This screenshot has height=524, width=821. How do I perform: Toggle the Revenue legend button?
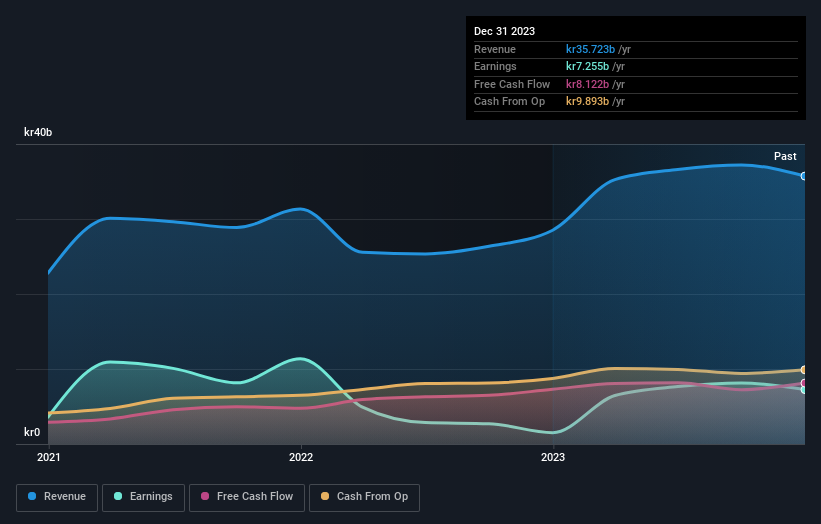[57, 497]
